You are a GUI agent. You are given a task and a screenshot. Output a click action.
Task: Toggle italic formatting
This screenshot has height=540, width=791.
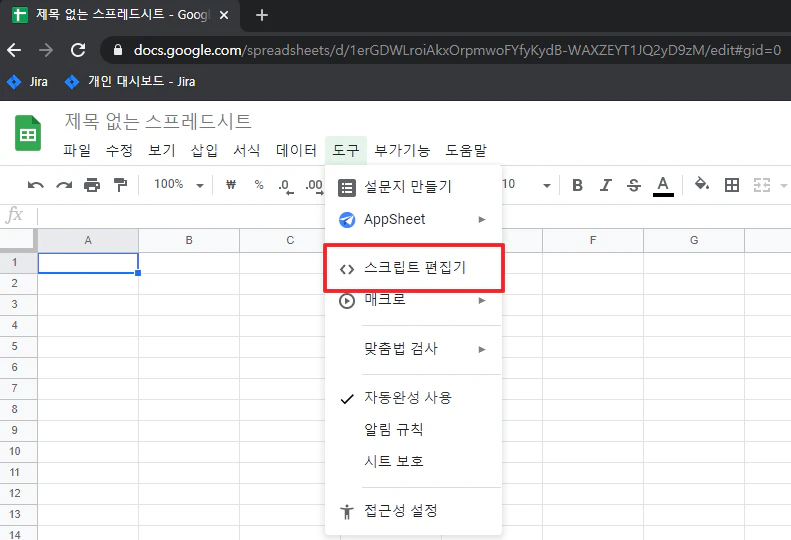[605, 185]
